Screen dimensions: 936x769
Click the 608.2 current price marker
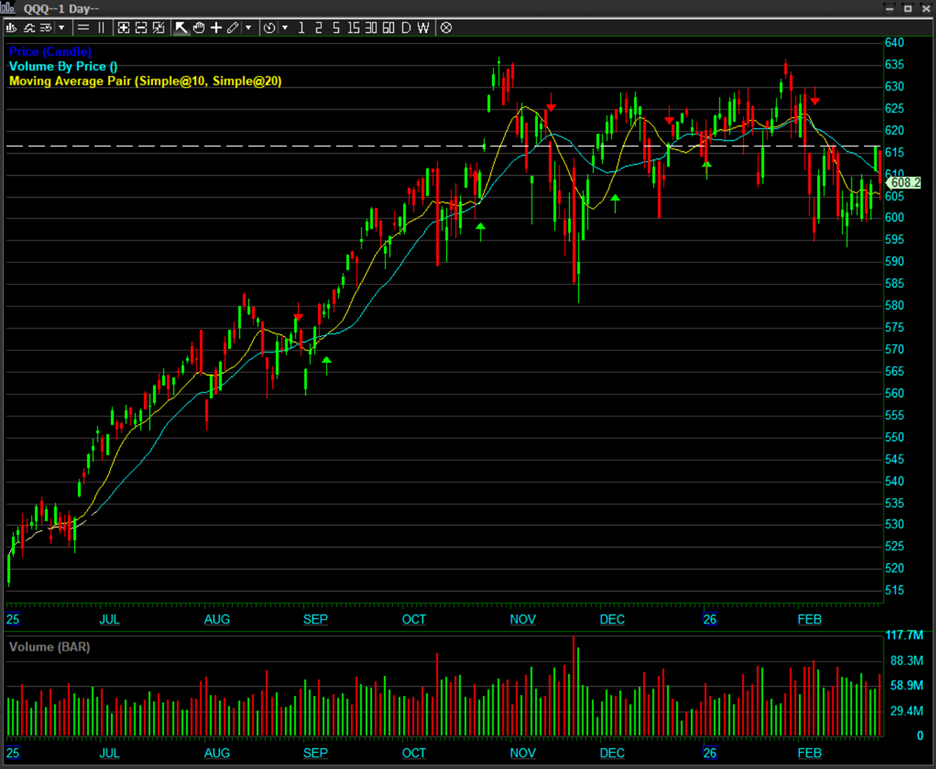[905, 183]
